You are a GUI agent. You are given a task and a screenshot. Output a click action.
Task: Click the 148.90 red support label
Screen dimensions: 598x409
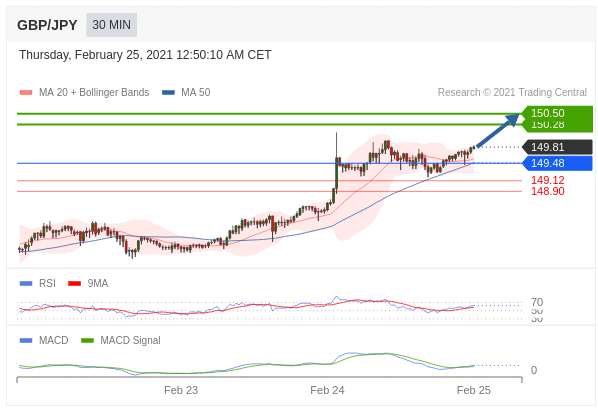click(548, 191)
